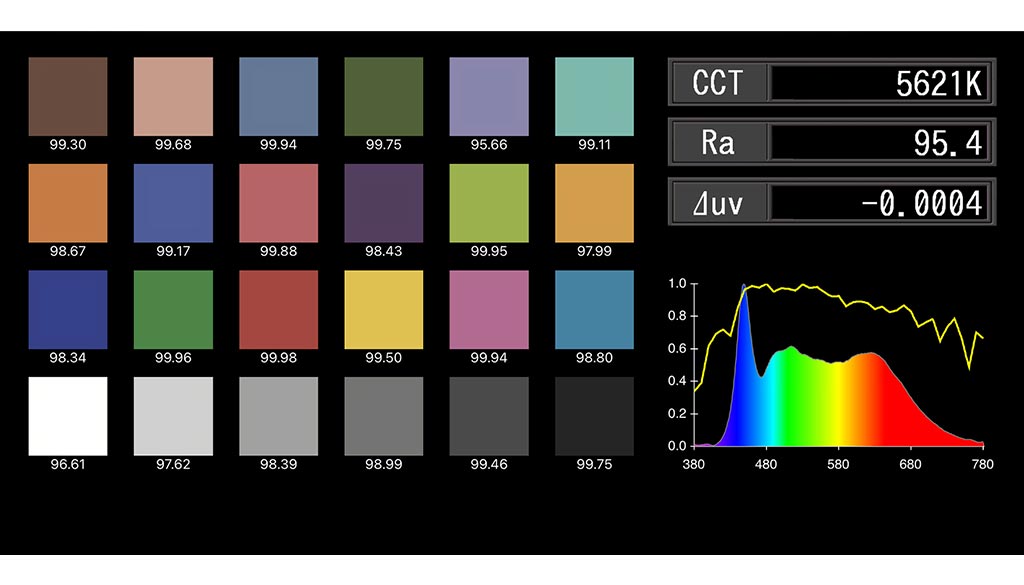Select the cyan-blue swatch labeled 98.80

click(x=594, y=309)
